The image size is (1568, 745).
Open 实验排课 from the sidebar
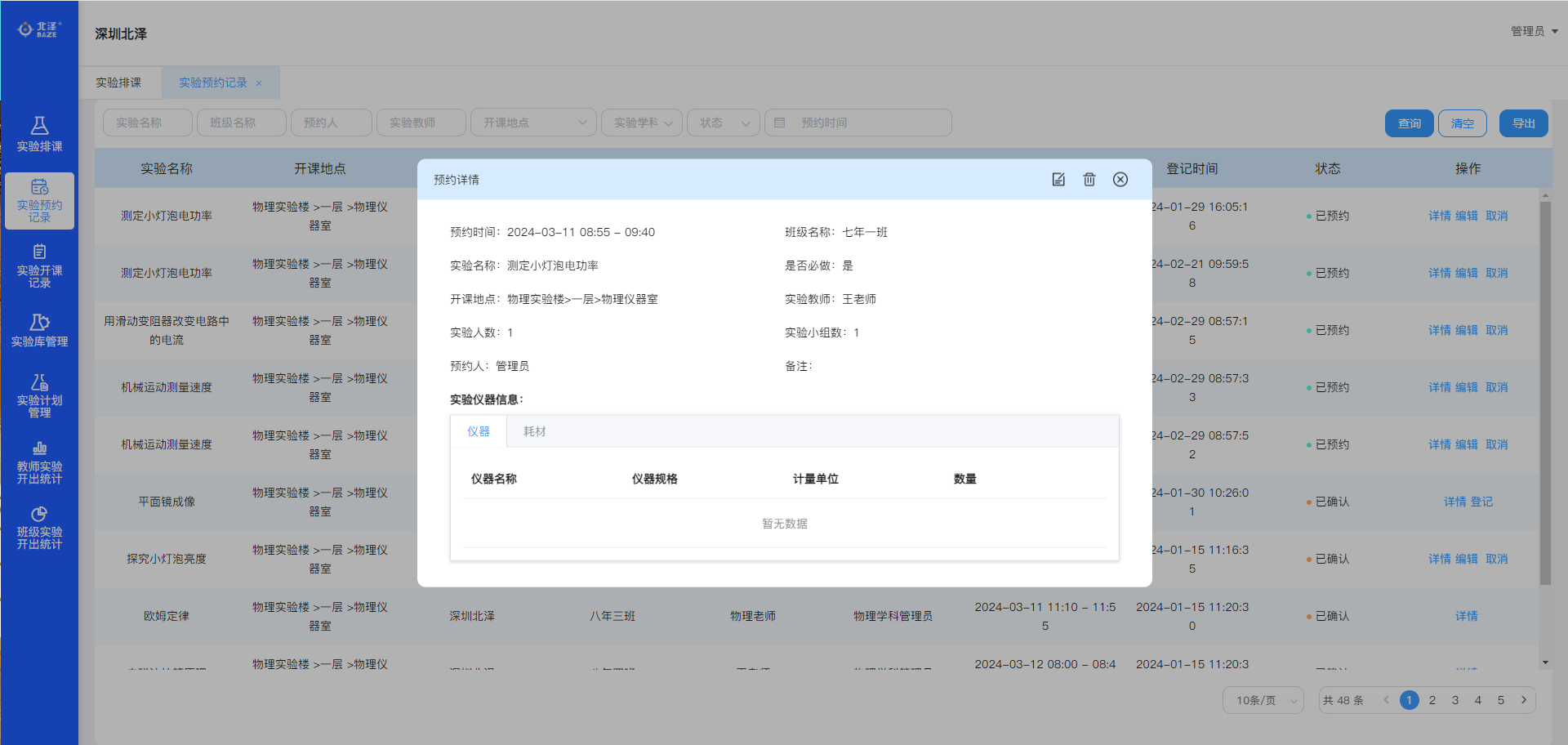click(x=39, y=134)
